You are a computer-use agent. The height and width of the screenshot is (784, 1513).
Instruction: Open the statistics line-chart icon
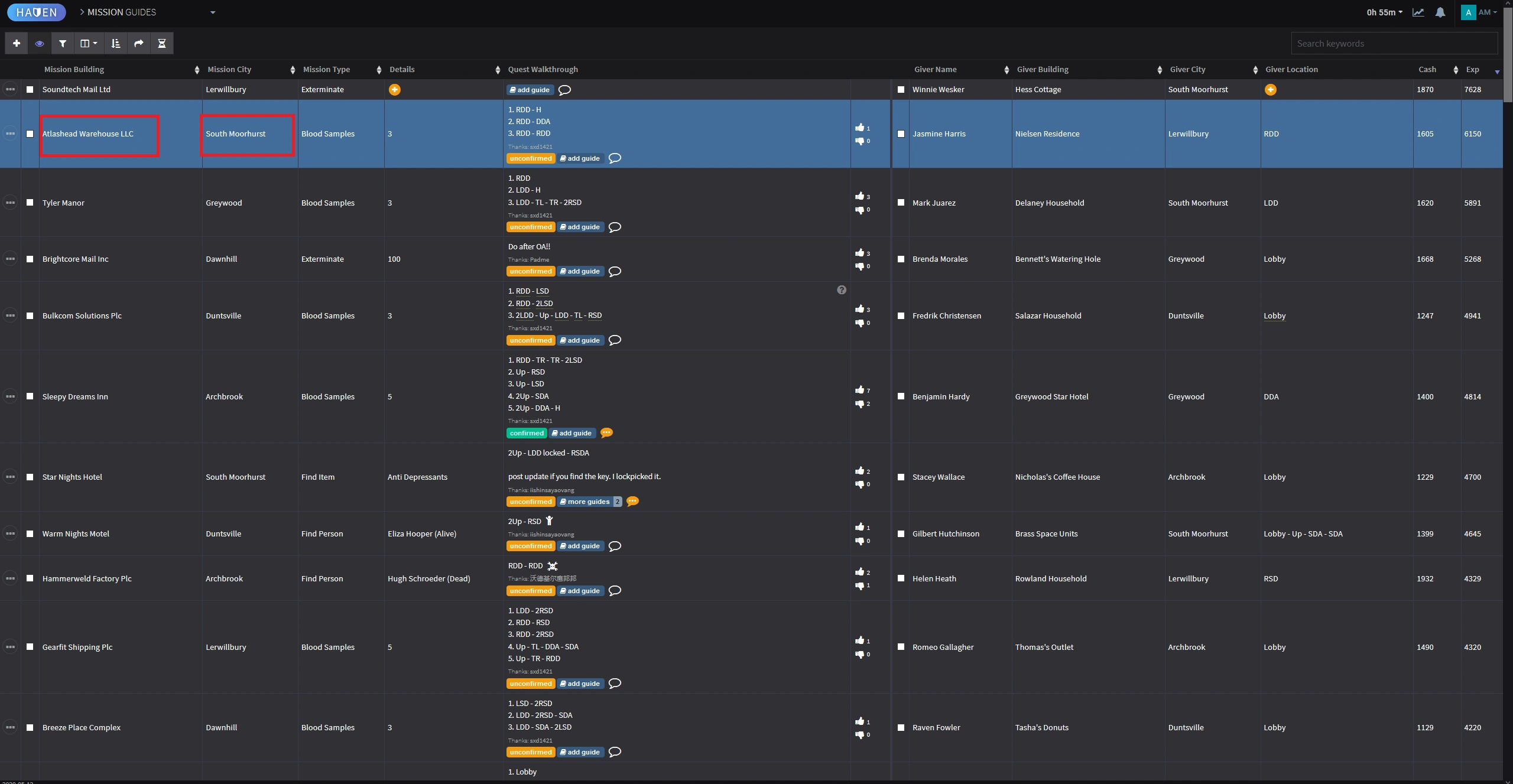1418,12
